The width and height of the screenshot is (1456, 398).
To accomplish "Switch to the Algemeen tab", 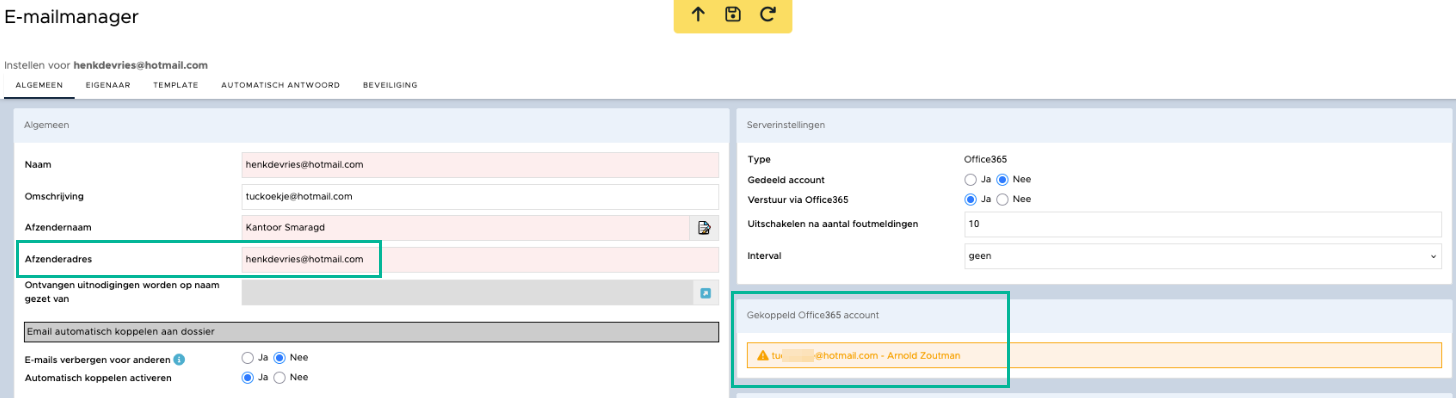I will 40,85.
